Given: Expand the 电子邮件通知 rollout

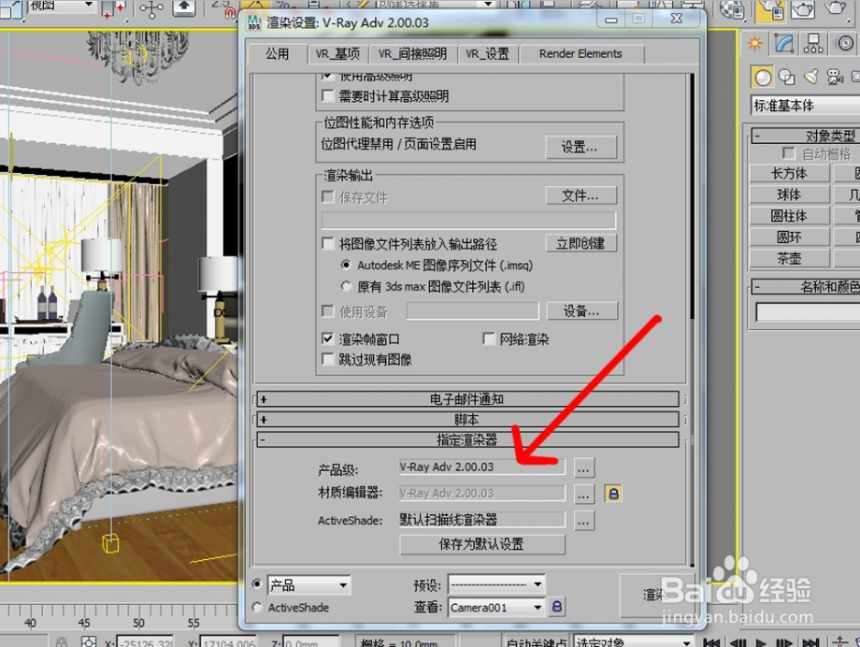Looking at the screenshot, I should (x=467, y=399).
